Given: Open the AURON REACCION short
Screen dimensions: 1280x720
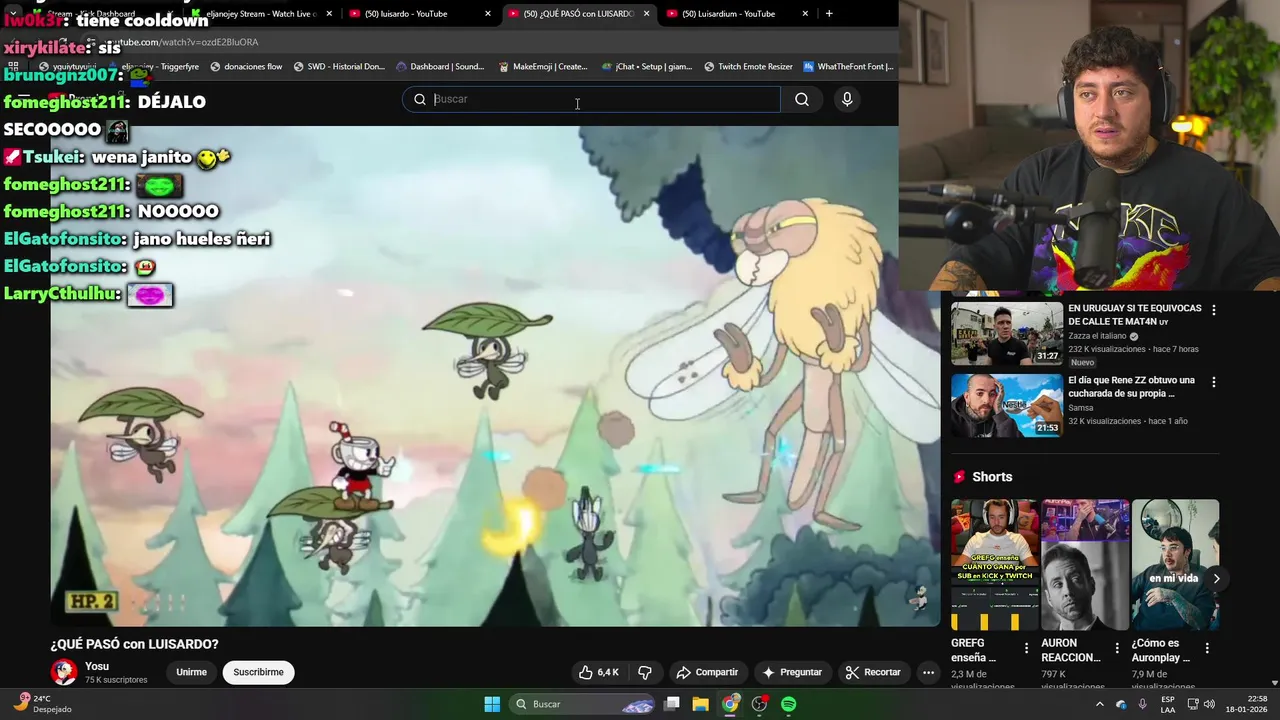Looking at the screenshot, I should tap(1085, 565).
